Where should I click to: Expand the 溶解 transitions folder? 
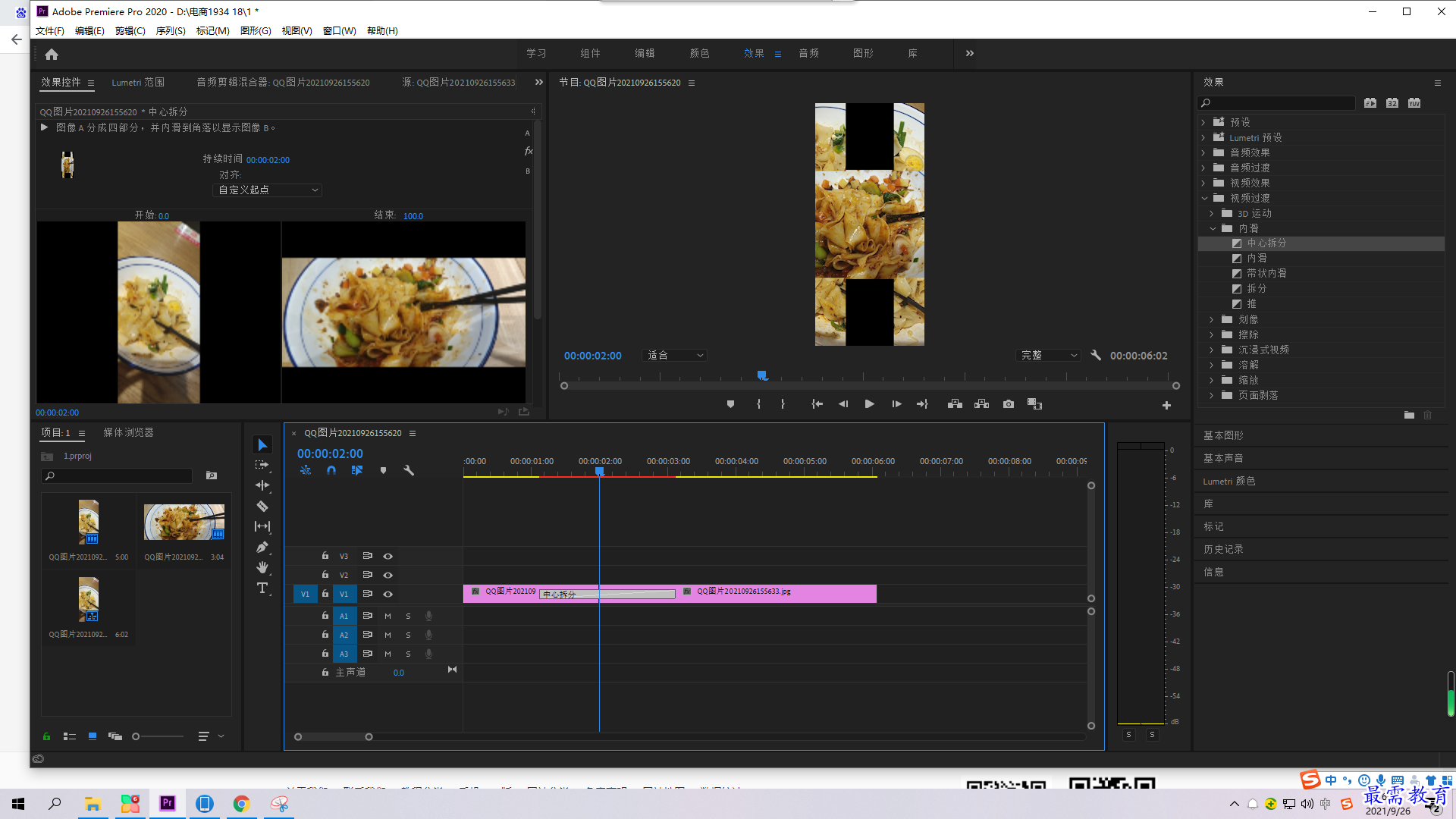tap(1212, 365)
